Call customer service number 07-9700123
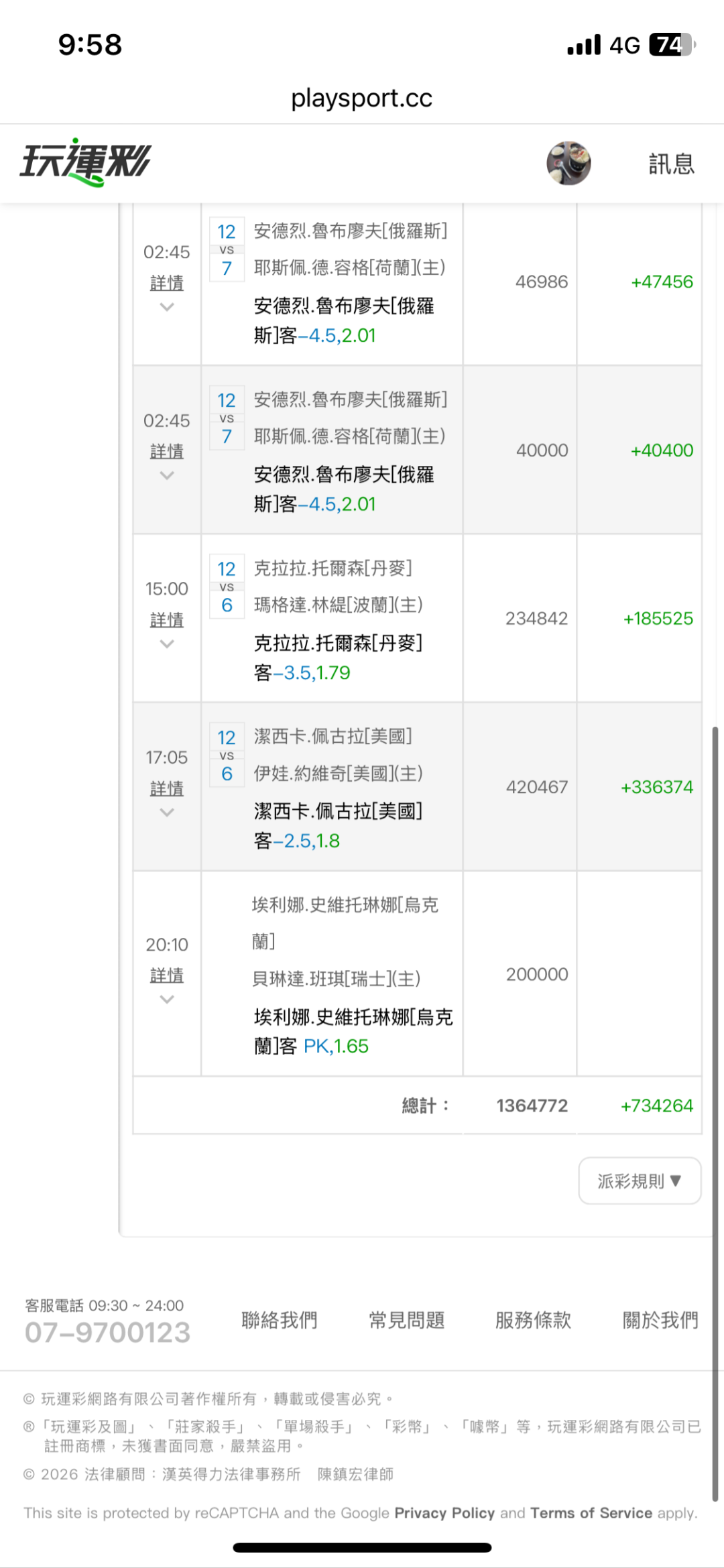 pos(108,1332)
